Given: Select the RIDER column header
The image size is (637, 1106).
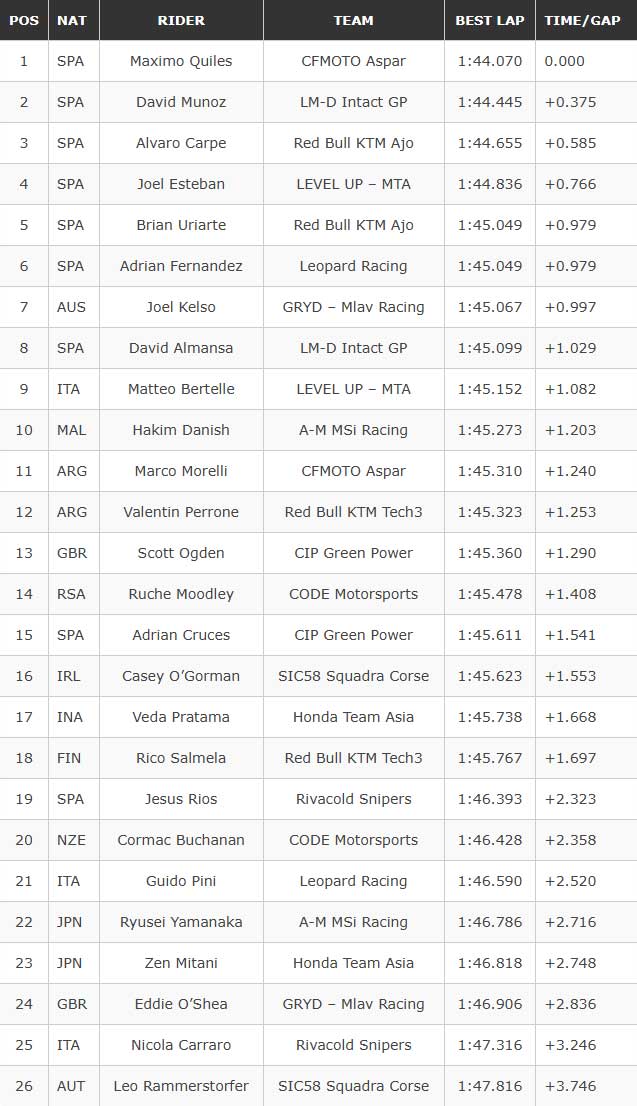Looking at the screenshot, I should (x=181, y=20).
